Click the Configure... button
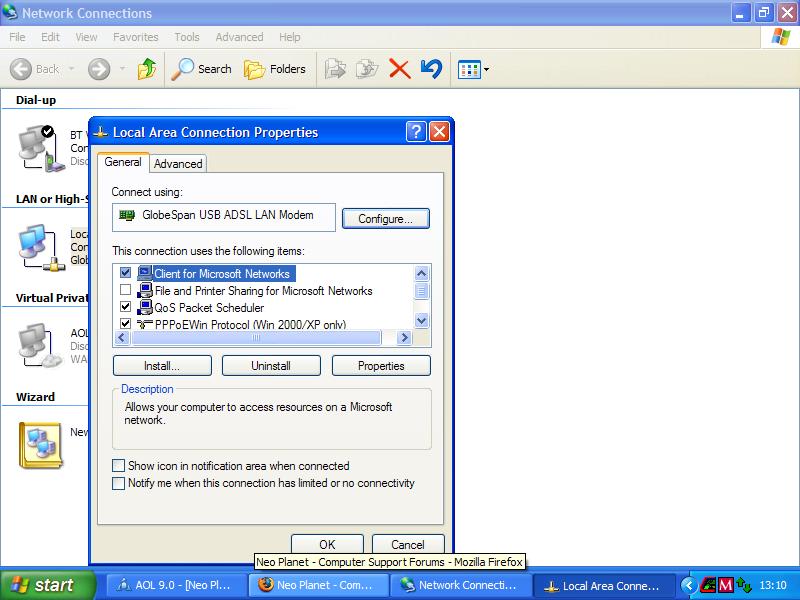Image resolution: width=800 pixels, height=600 pixels. click(x=386, y=219)
